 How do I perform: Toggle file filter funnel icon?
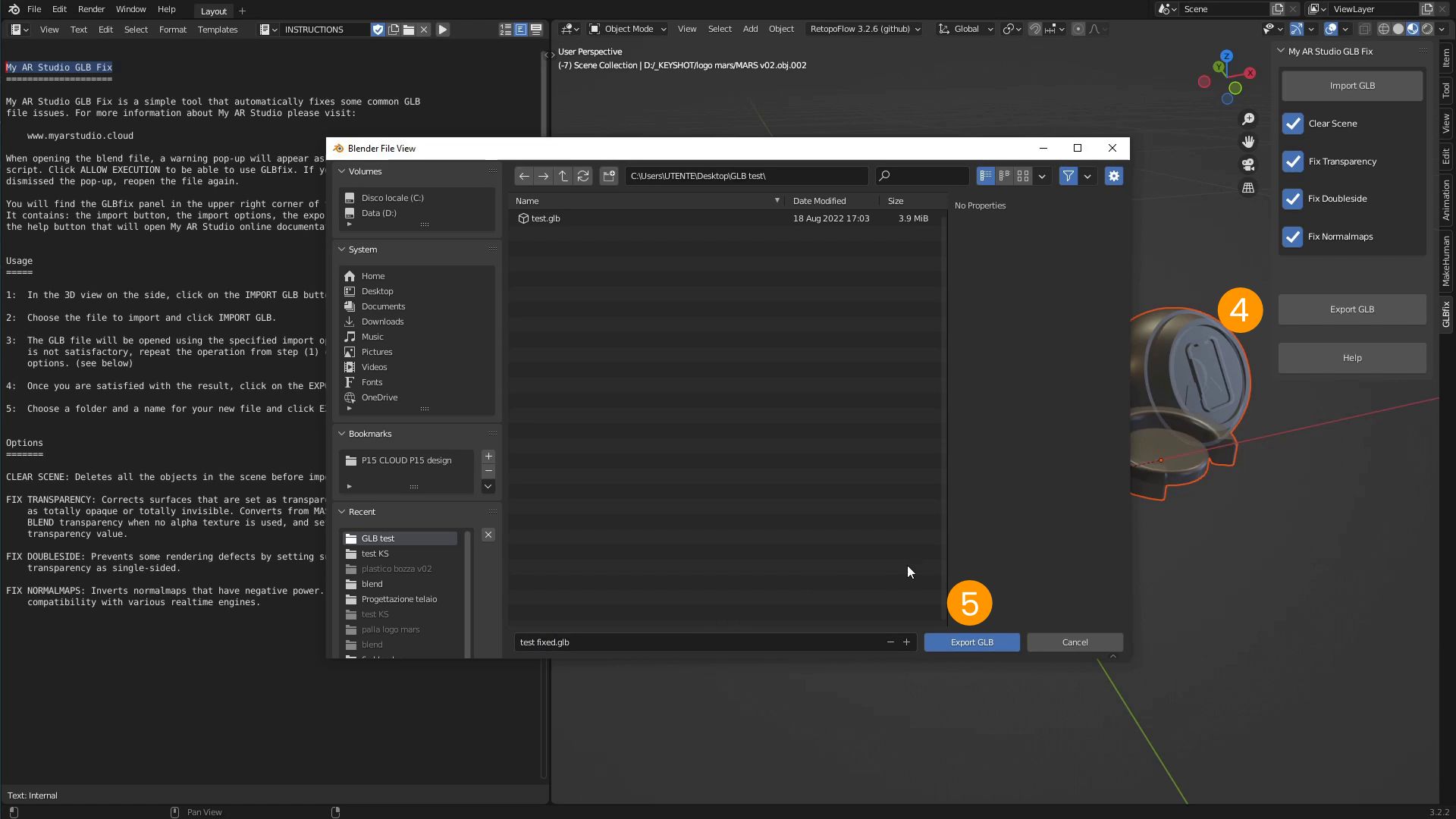click(x=1068, y=176)
